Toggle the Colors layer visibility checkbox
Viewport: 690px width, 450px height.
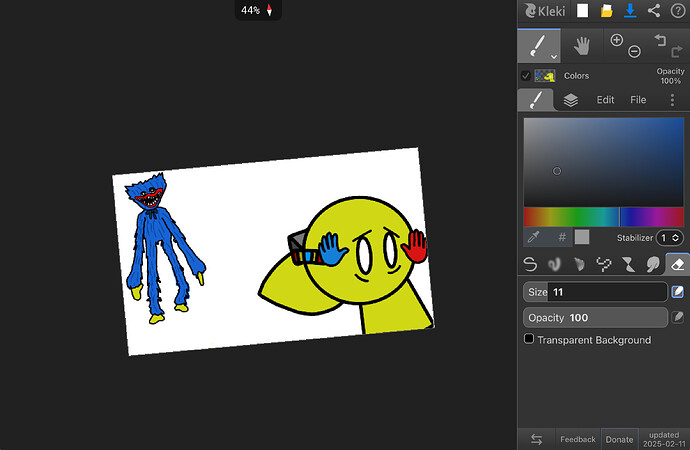pyautogui.click(x=526, y=76)
